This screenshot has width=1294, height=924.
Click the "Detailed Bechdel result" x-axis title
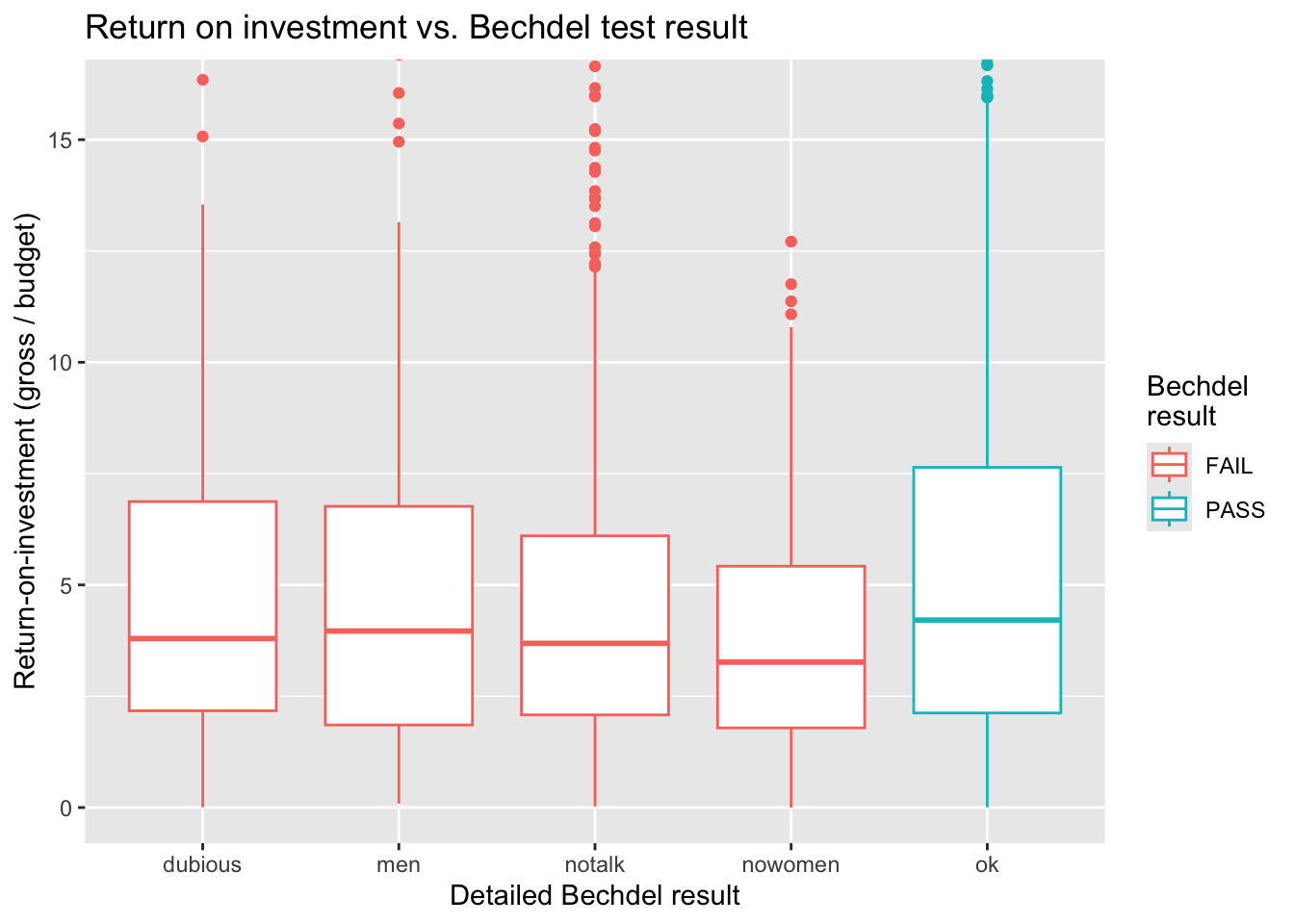coord(594,896)
